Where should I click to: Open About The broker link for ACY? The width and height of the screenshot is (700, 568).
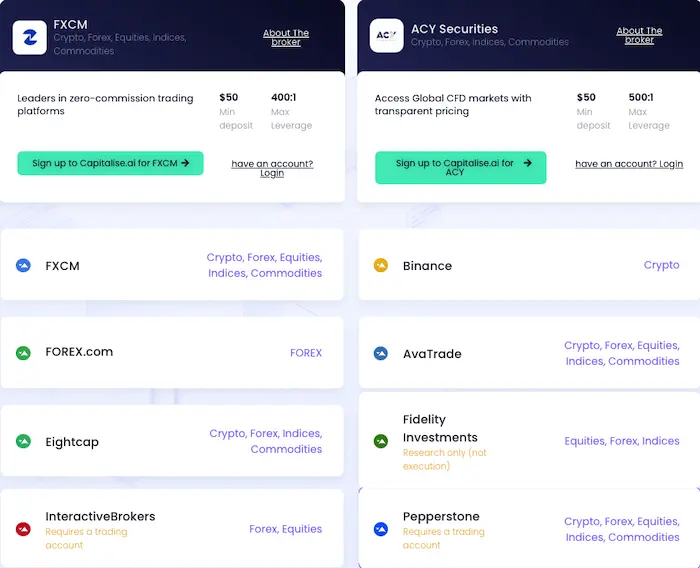[639, 35]
